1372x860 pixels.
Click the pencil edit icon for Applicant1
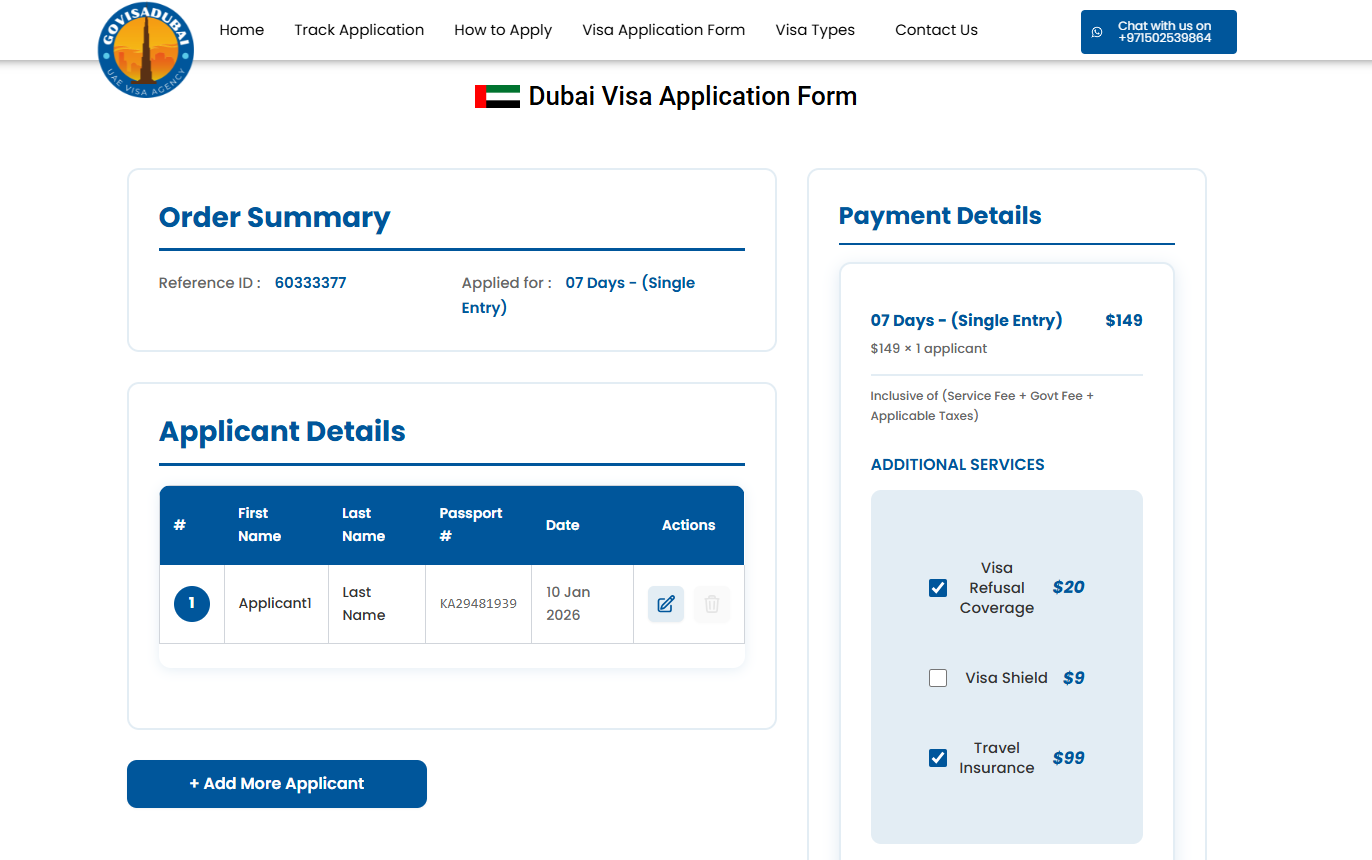click(x=666, y=604)
